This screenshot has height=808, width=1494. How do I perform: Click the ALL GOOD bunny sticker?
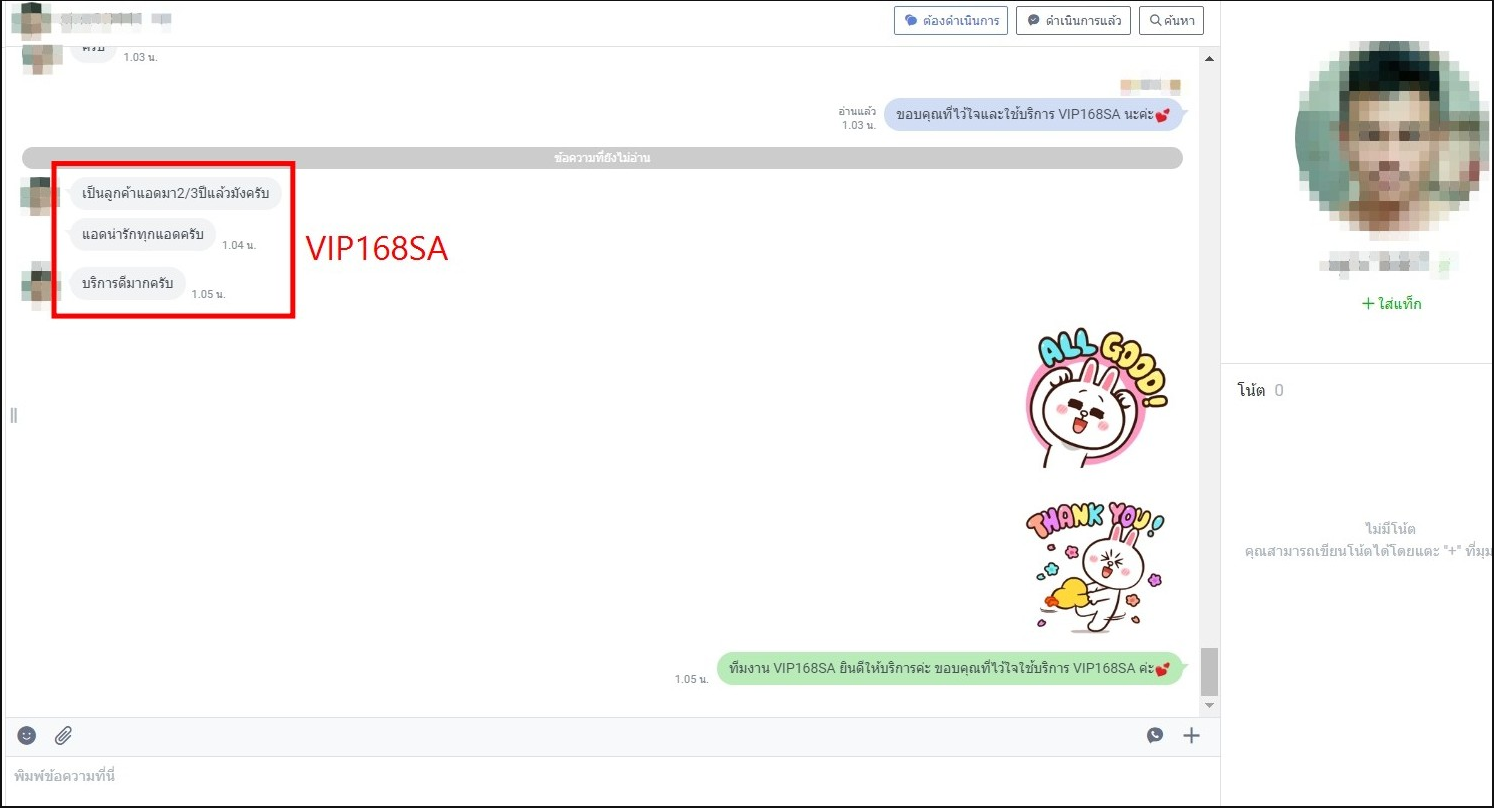(1095, 399)
